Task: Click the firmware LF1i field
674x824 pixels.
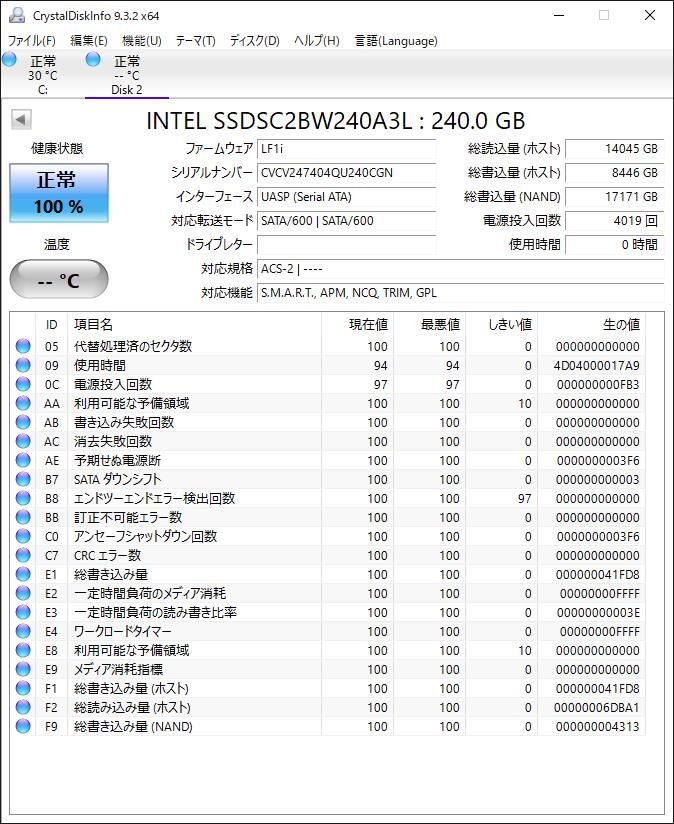Action: (x=346, y=149)
